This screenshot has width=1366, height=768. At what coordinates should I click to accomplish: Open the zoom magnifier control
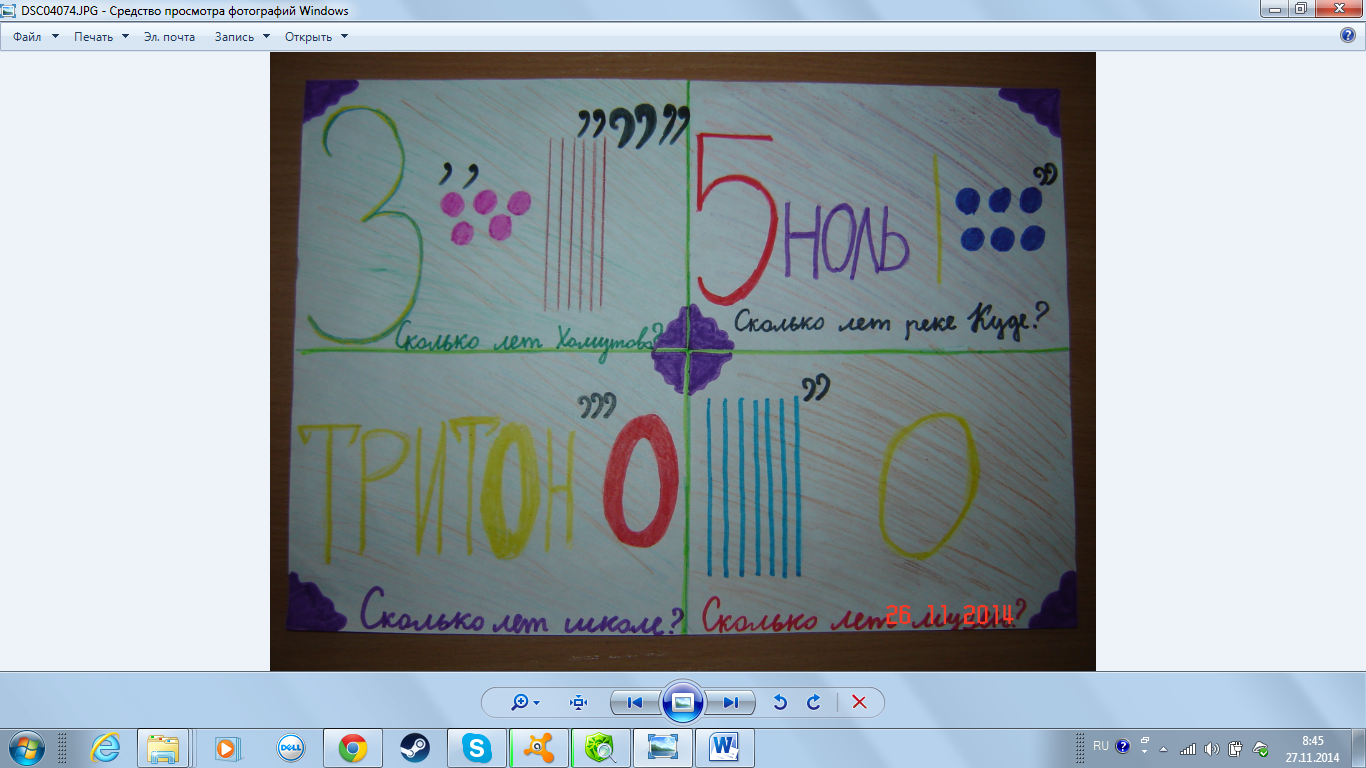point(525,703)
